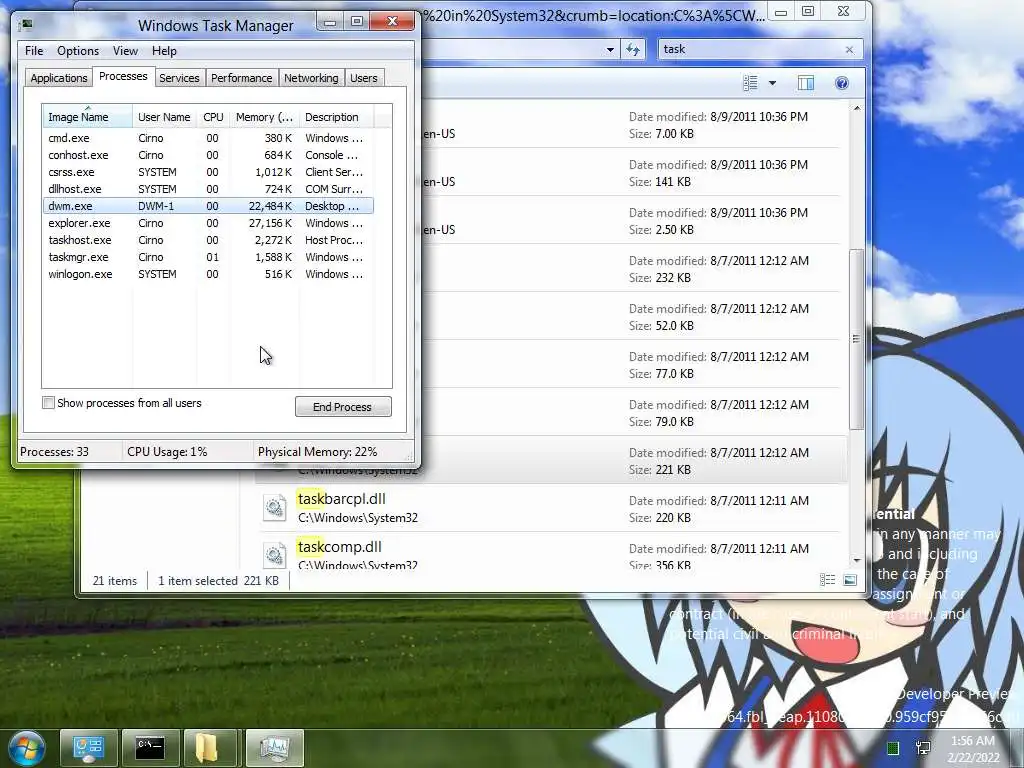Select the conhost.exe process row
This screenshot has height=768, width=1024.
pyautogui.click(x=208, y=155)
